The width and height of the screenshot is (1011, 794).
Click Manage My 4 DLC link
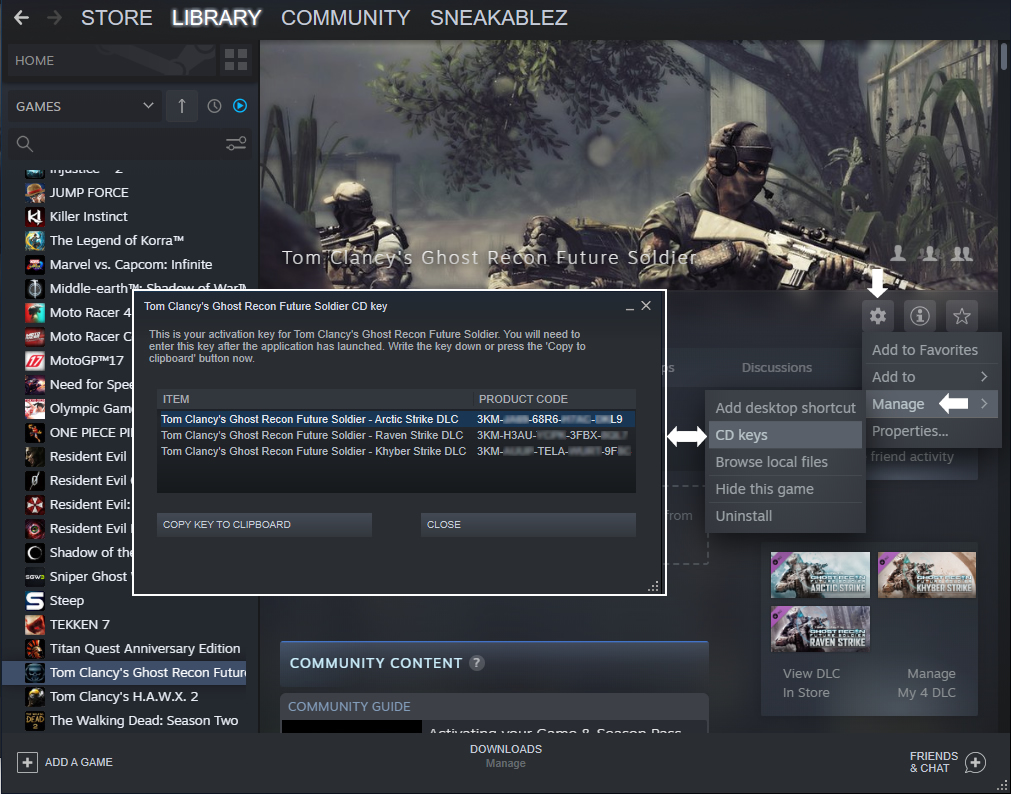click(927, 682)
